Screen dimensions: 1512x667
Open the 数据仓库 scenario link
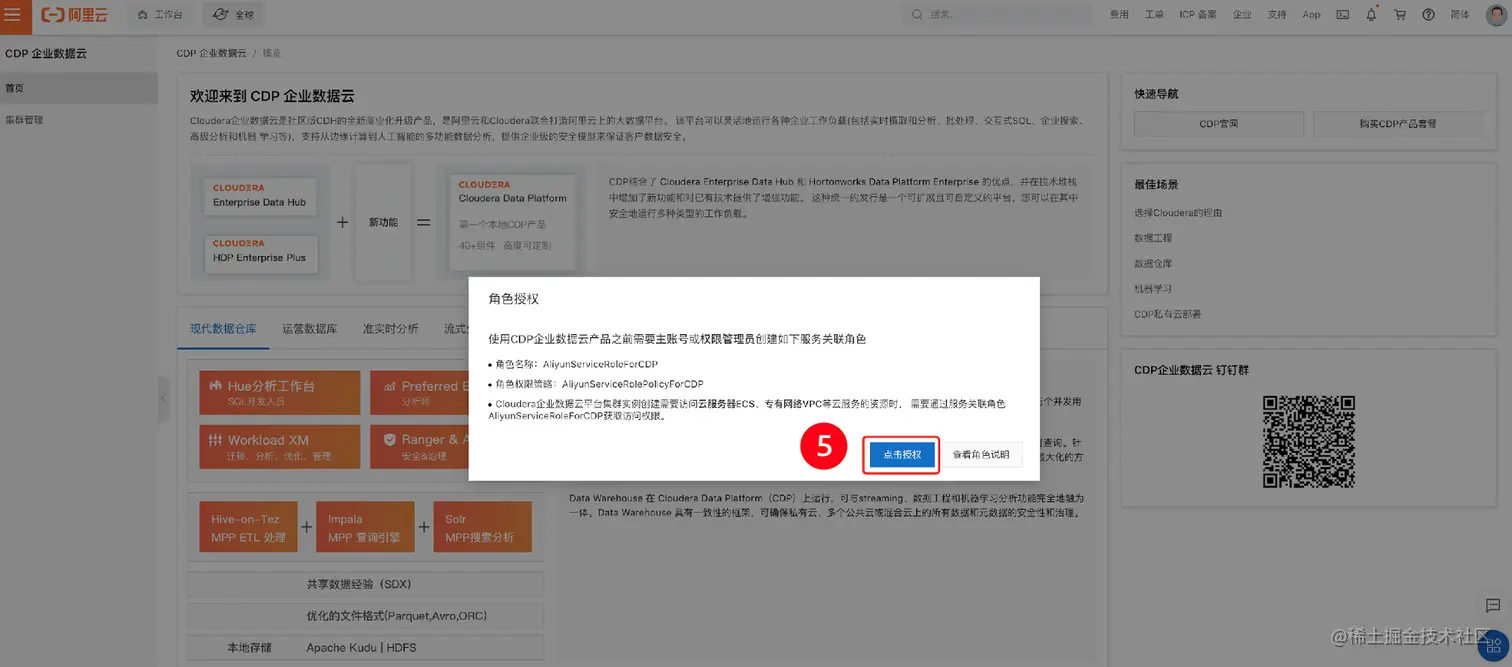[x=1153, y=263]
